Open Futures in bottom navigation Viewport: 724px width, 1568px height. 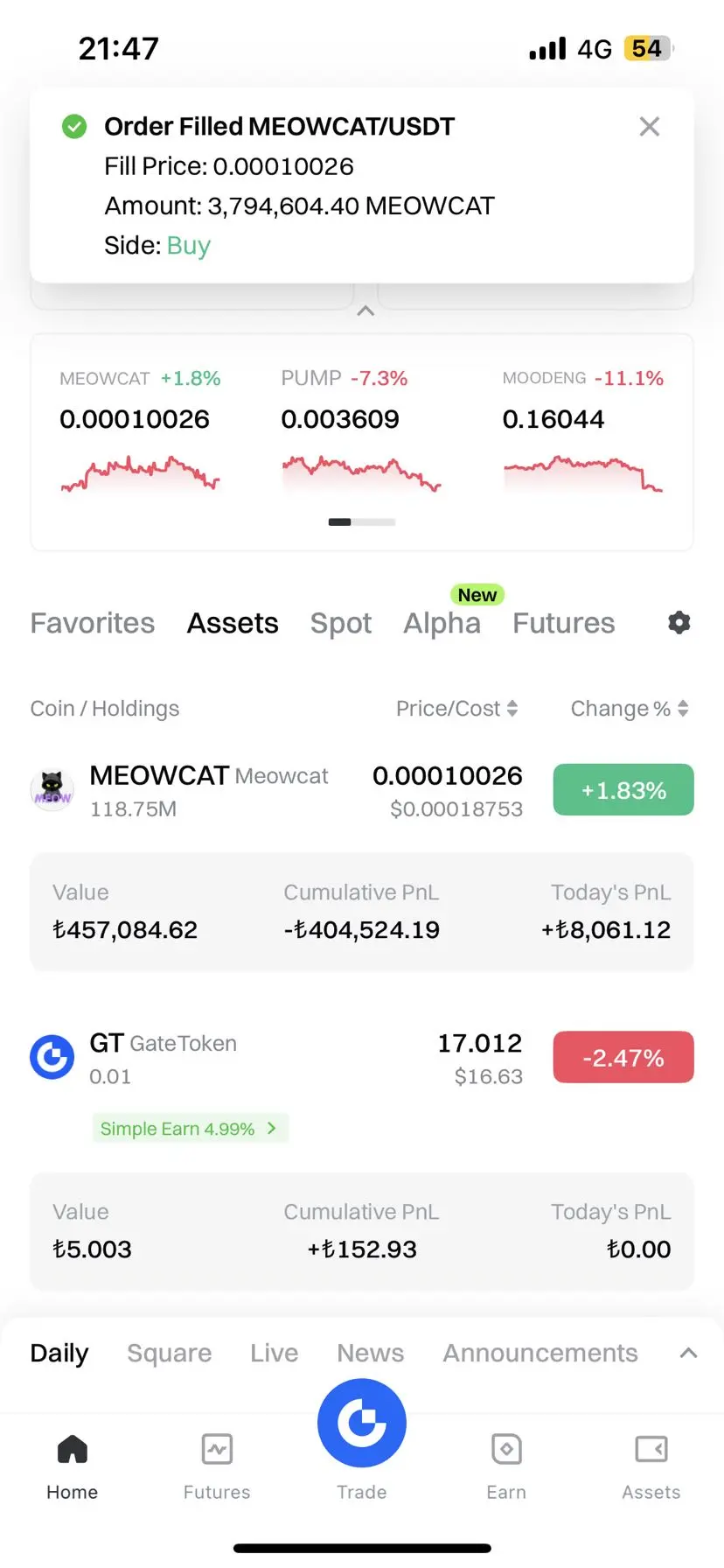[x=217, y=1467]
